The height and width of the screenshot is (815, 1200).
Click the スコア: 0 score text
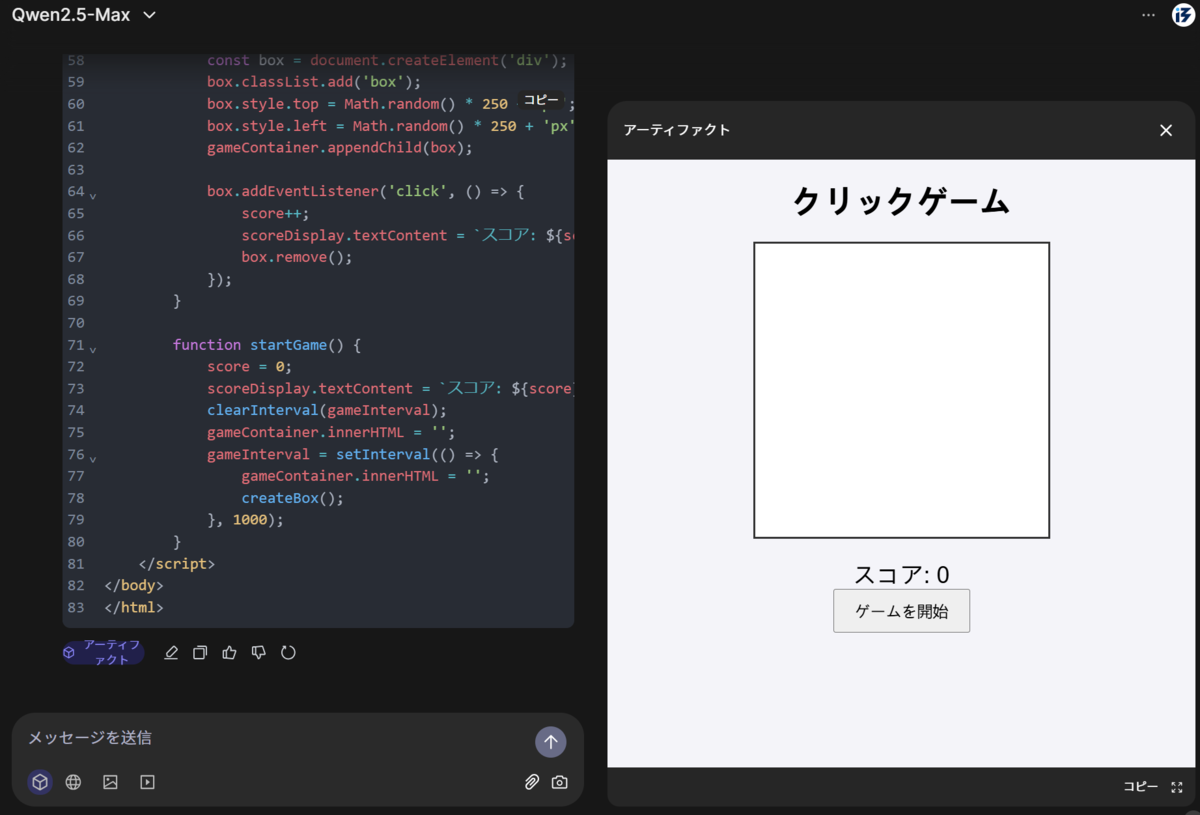pyautogui.click(x=901, y=575)
